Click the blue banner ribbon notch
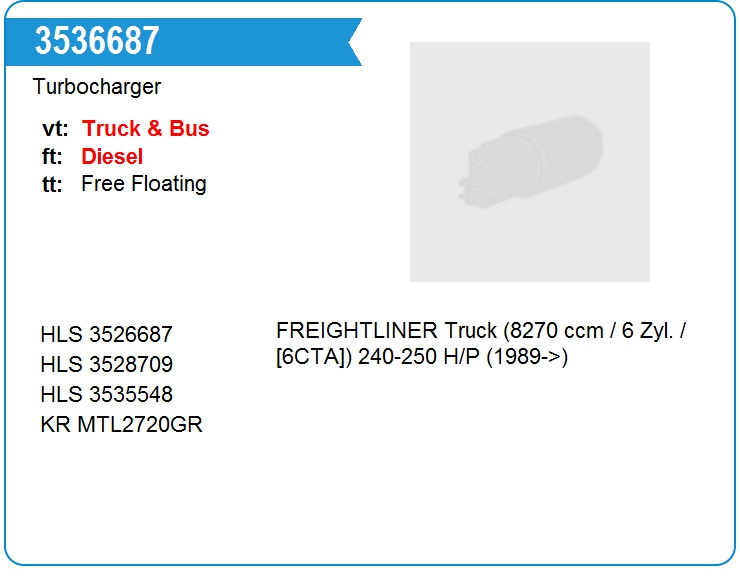 click(355, 42)
